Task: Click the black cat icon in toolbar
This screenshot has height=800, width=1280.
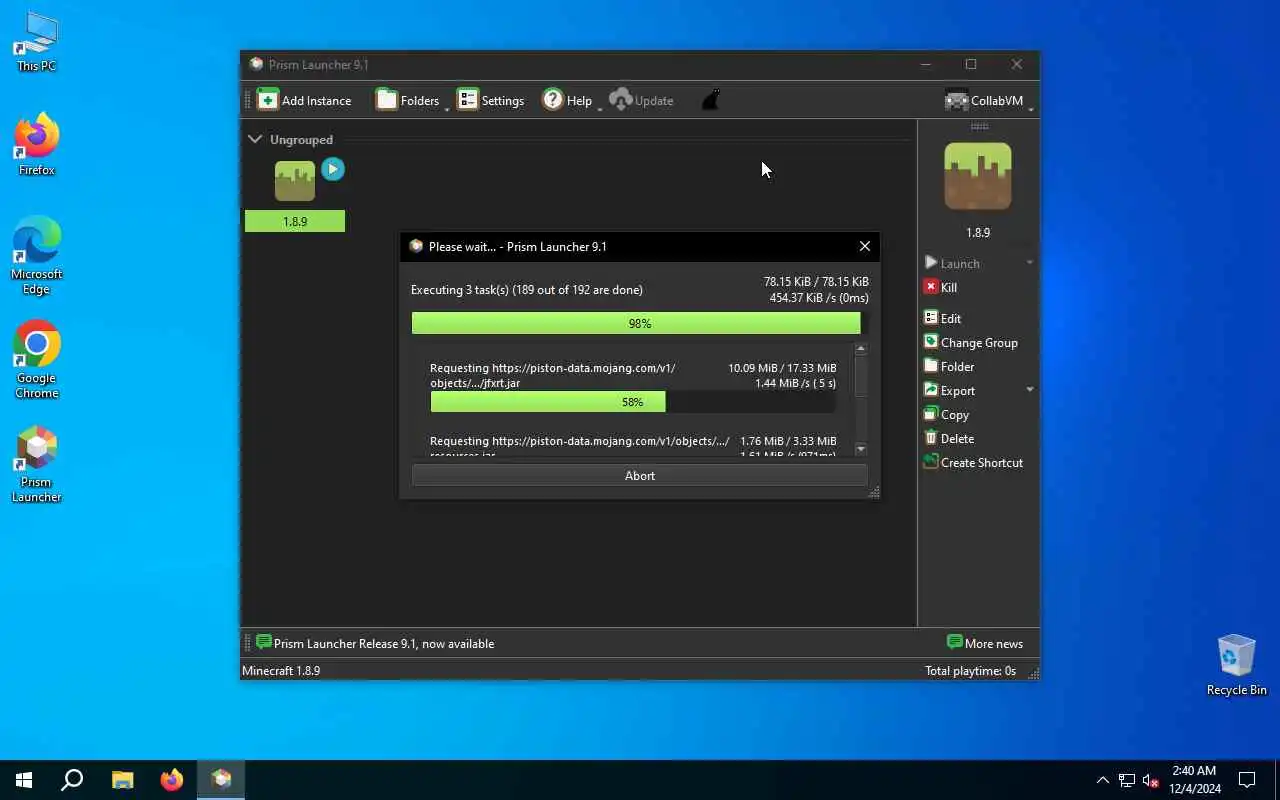Action: [710, 100]
